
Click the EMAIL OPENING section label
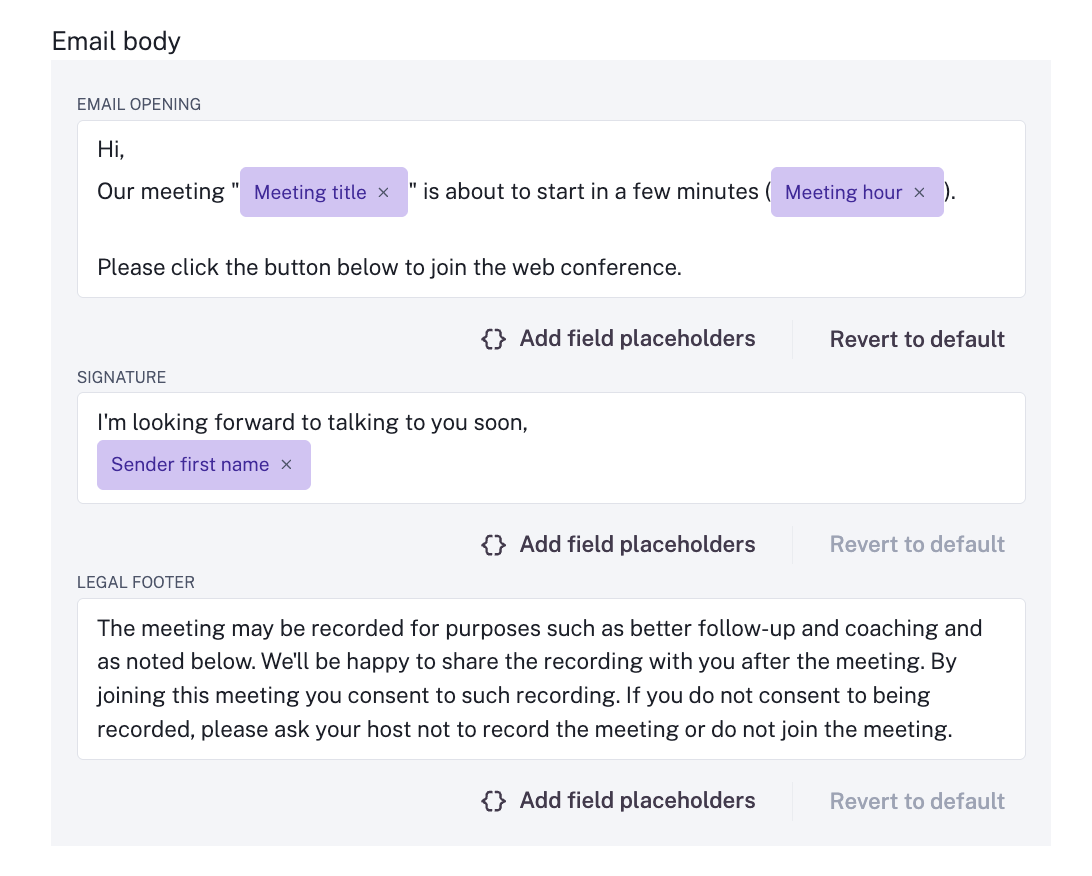click(139, 103)
